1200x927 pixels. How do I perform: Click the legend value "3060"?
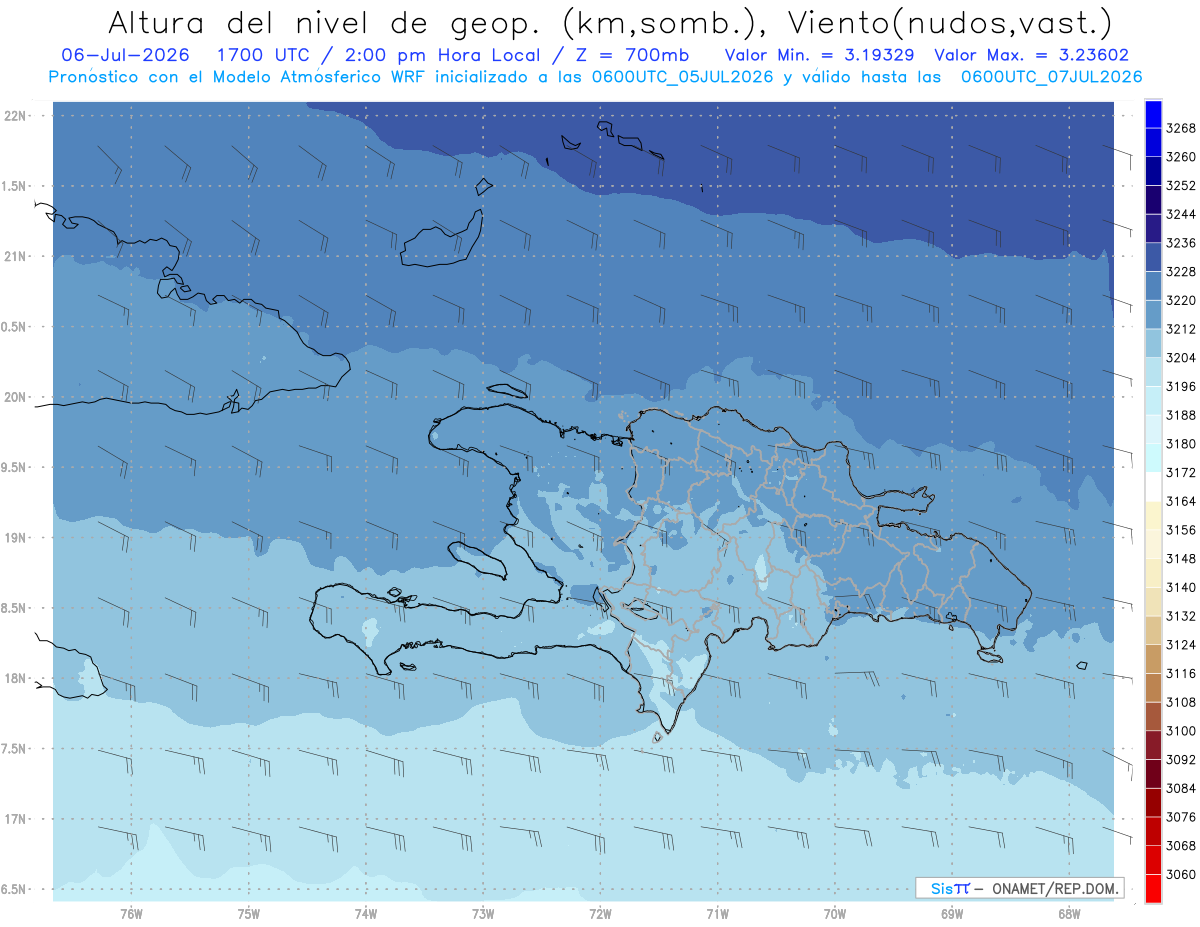[1181, 874]
